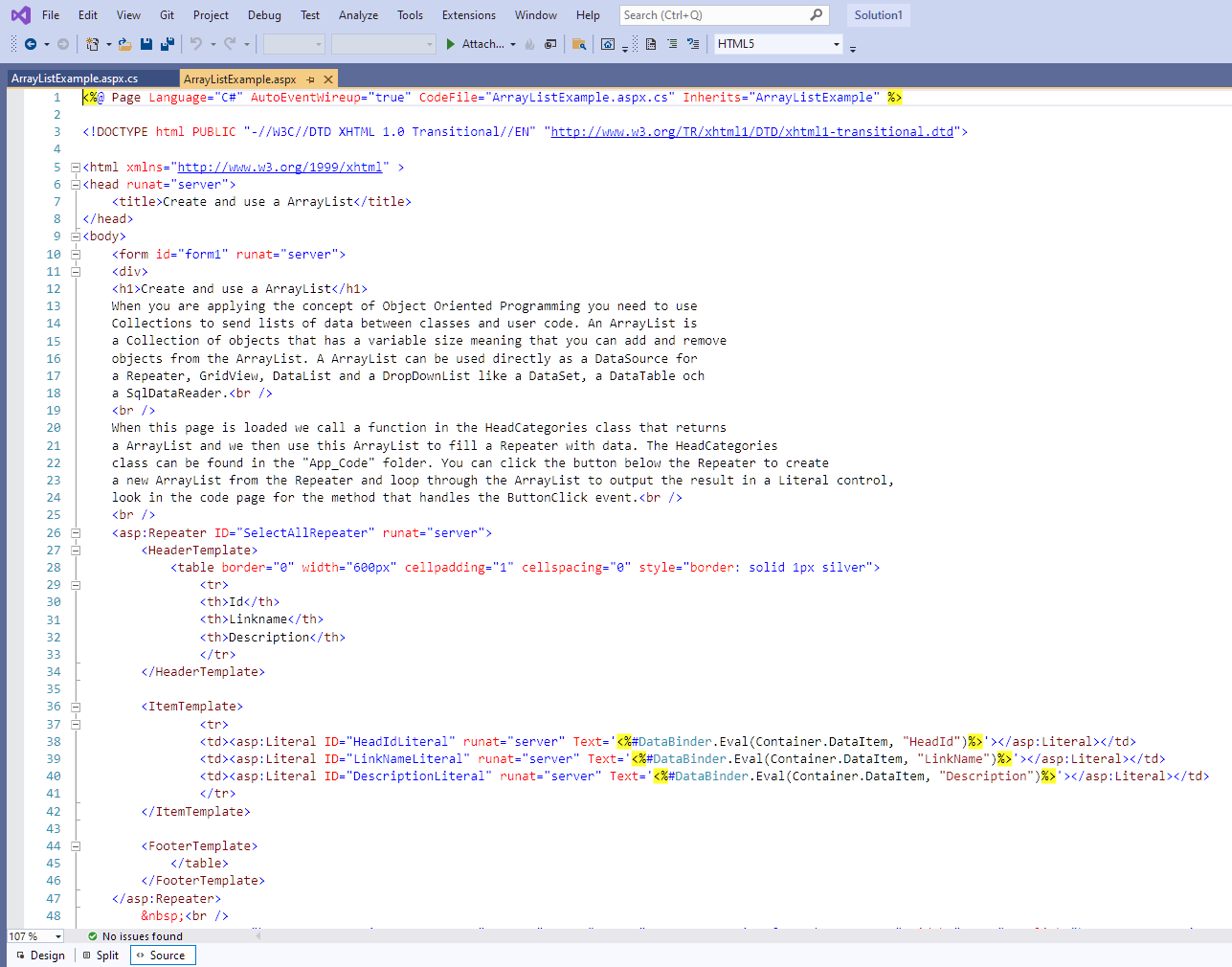The image size is (1232, 967).
Task: Navigate backward with the back arrow
Action: click(x=31, y=44)
